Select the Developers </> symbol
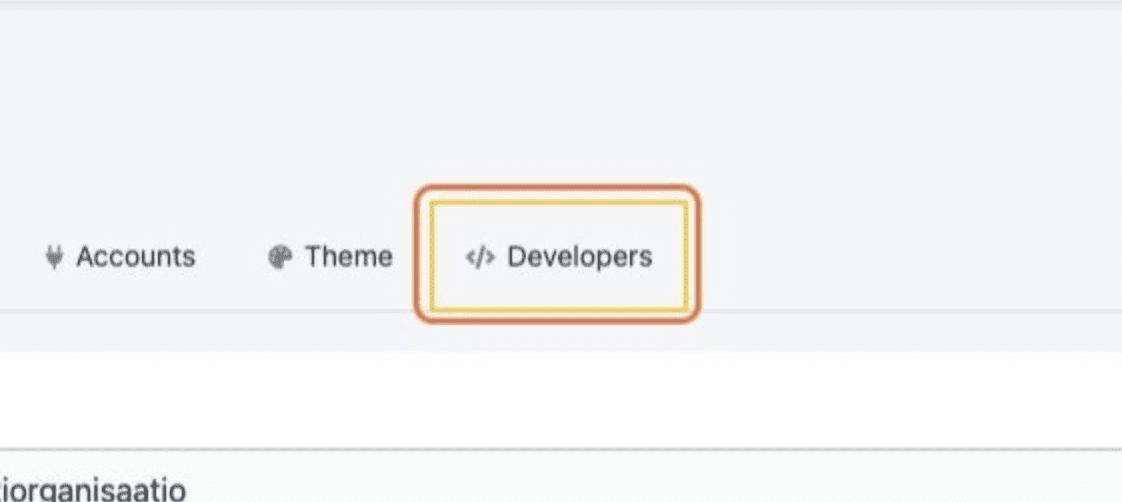1122x502 pixels. [480, 257]
